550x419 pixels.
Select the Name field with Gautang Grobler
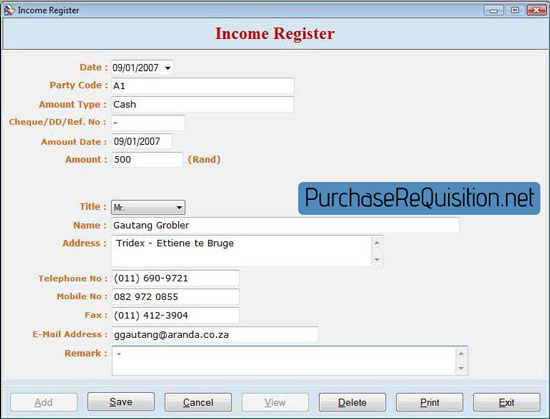pos(285,225)
